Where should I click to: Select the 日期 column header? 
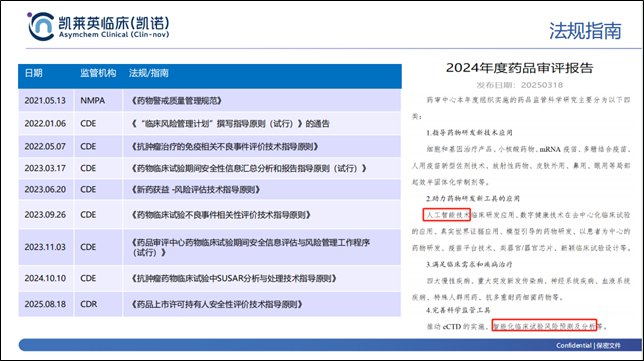33,73
